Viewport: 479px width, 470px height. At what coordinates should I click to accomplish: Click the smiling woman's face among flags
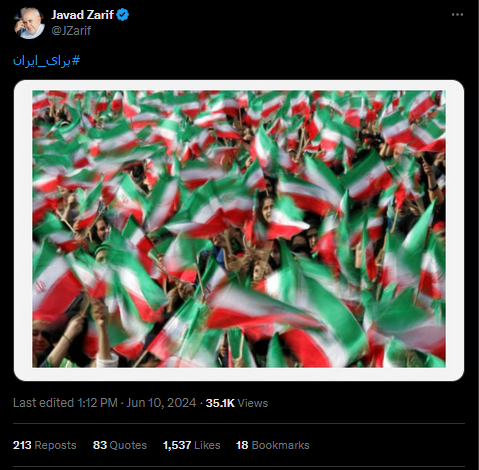click(267, 210)
